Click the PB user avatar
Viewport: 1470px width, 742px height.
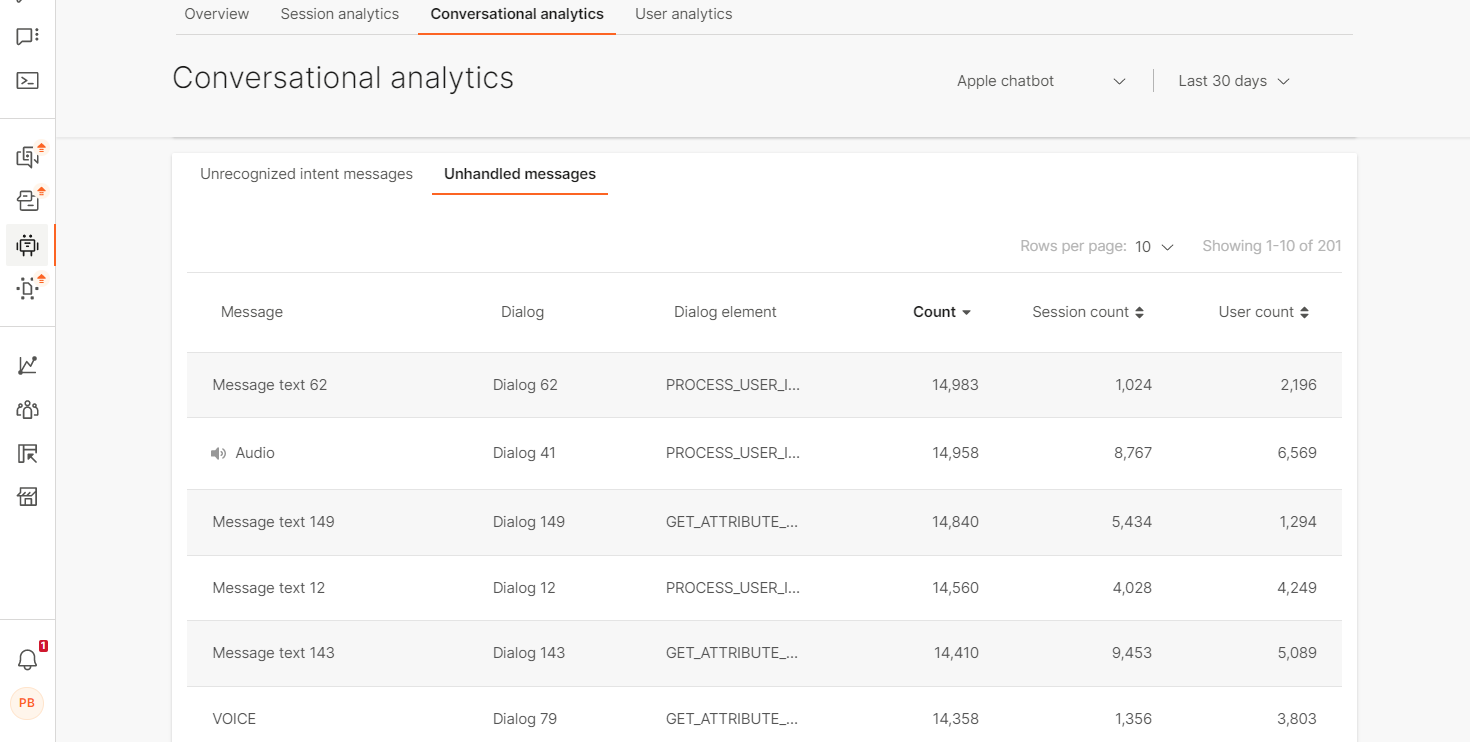click(x=27, y=703)
